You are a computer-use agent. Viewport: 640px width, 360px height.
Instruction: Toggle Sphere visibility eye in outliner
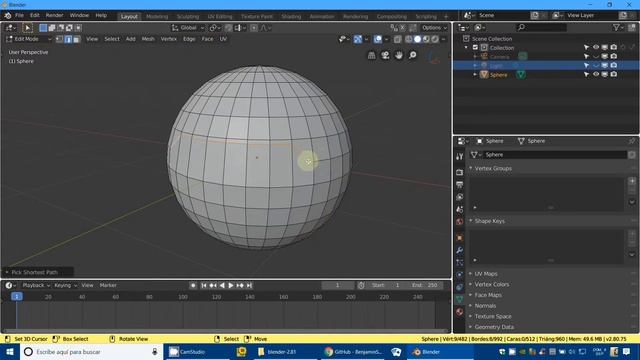pos(596,74)
